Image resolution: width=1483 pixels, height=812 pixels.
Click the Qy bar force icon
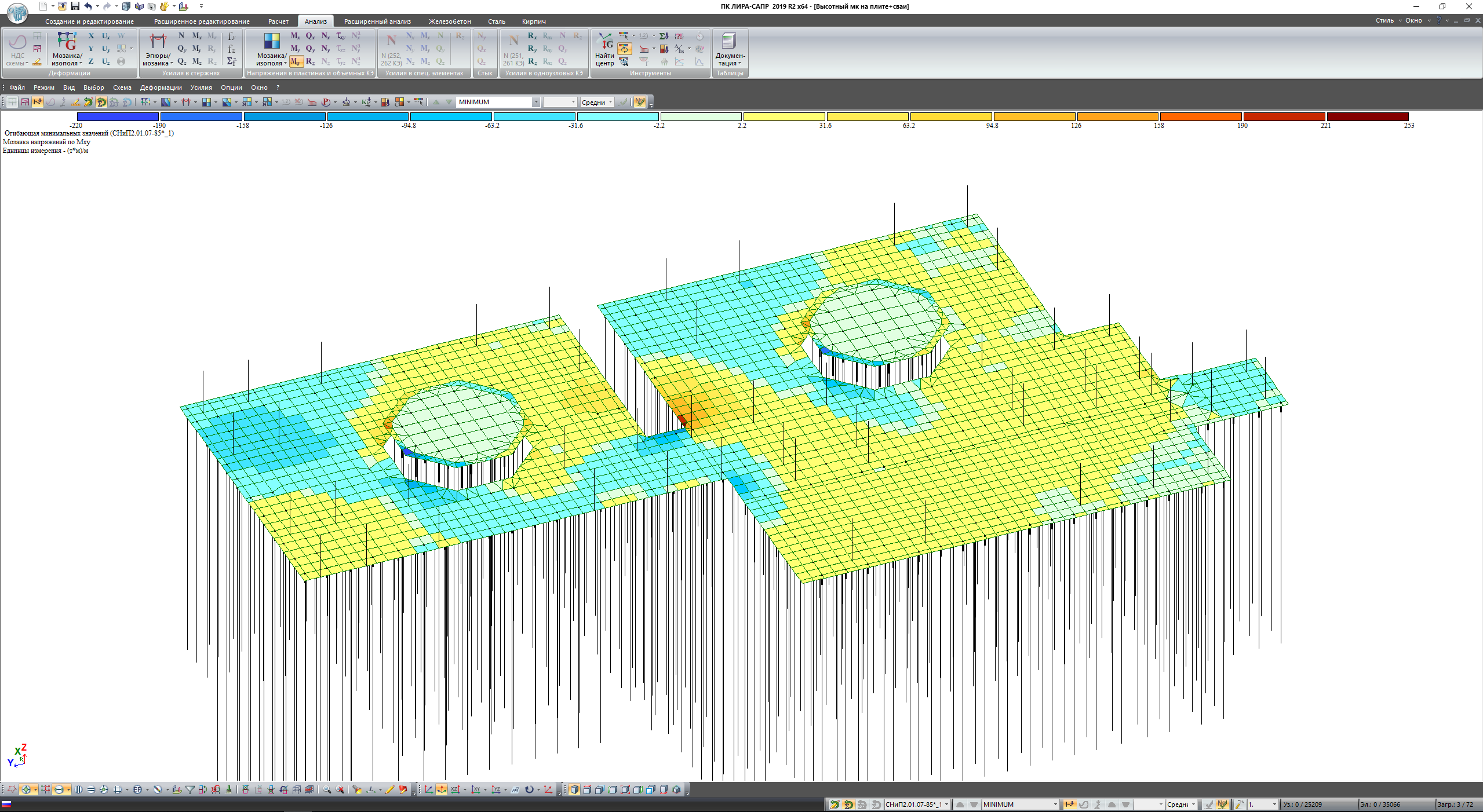tap(182, 49)
